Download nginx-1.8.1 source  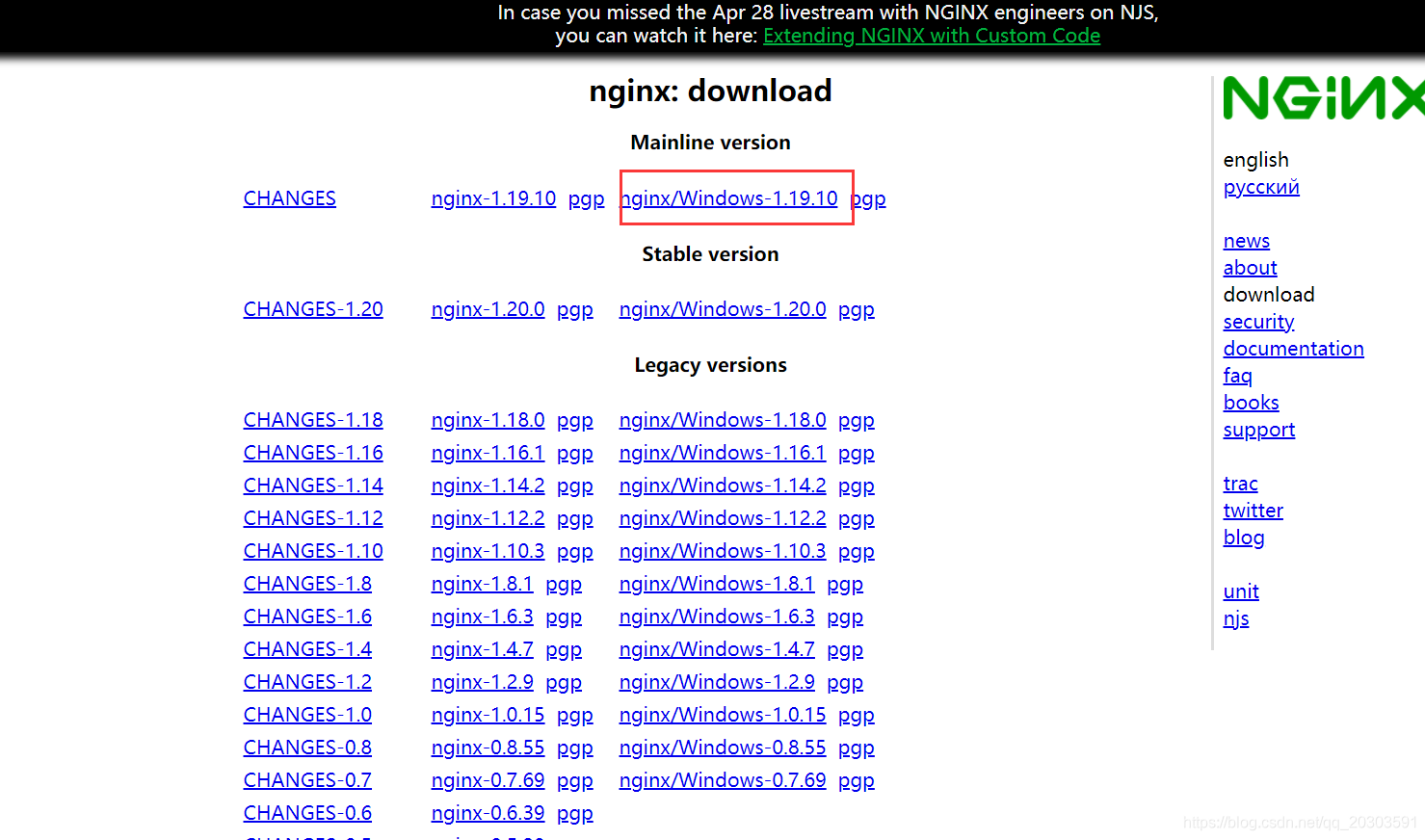482,584
